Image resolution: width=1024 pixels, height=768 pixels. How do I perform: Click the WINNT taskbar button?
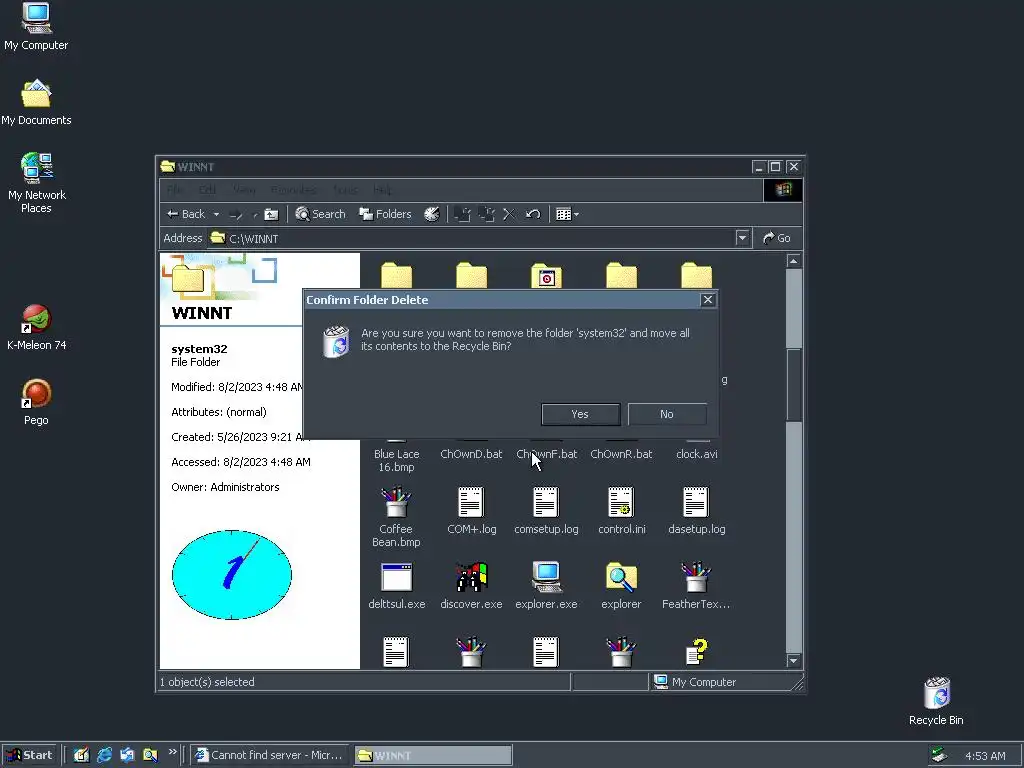tap(433, 755)
